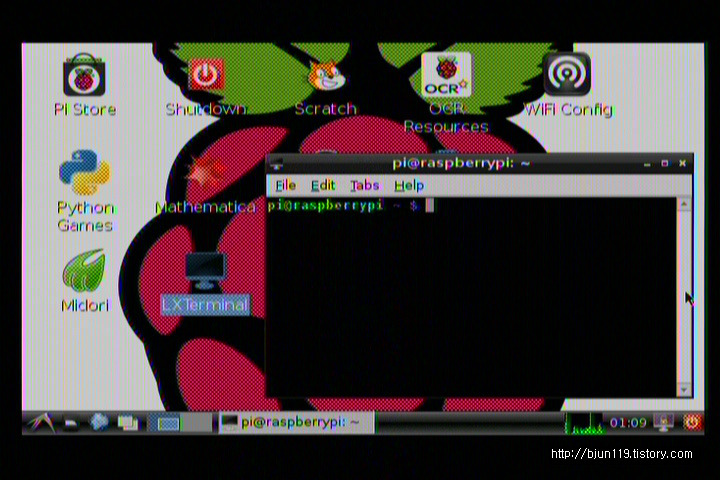This screenshot has width=720, height=480.
Task: Click the terminal prompt input area
Action: (x=472, y=298)
